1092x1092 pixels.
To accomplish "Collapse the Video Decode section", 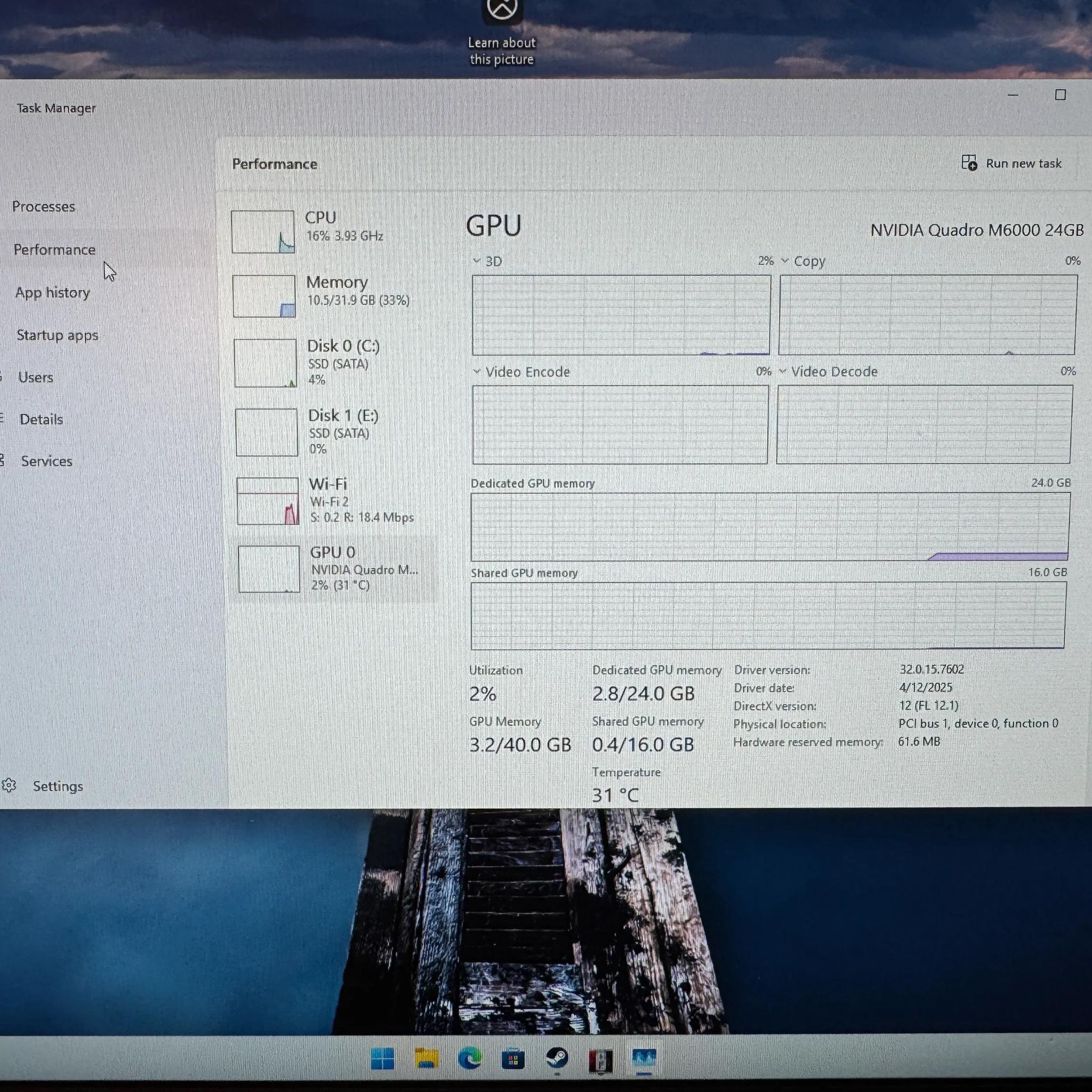I will click(x=783, y=372).
